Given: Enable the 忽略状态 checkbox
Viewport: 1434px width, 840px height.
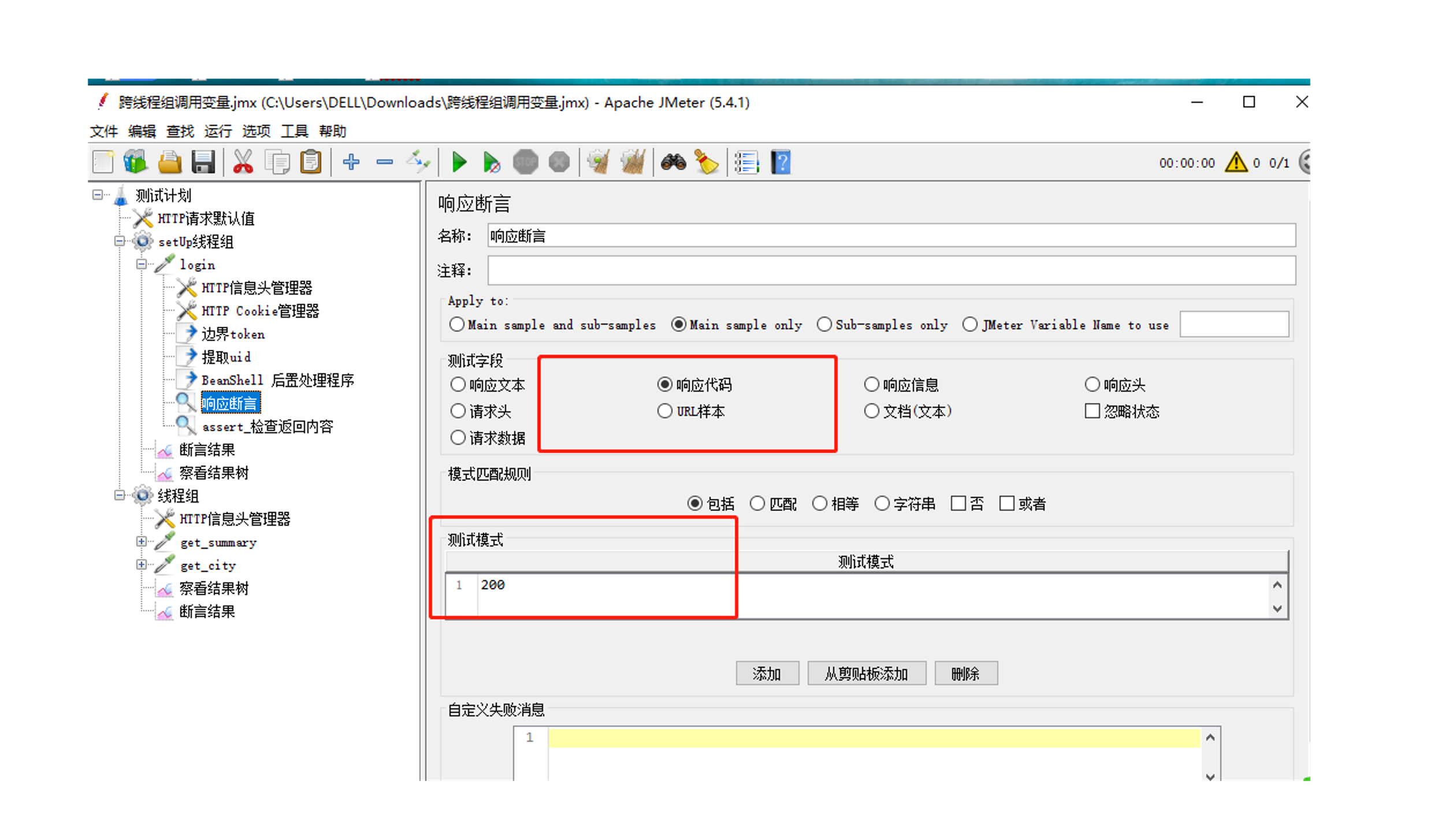Looking at the screenshot, I should pyautogui.click(x=1092, y=411).
